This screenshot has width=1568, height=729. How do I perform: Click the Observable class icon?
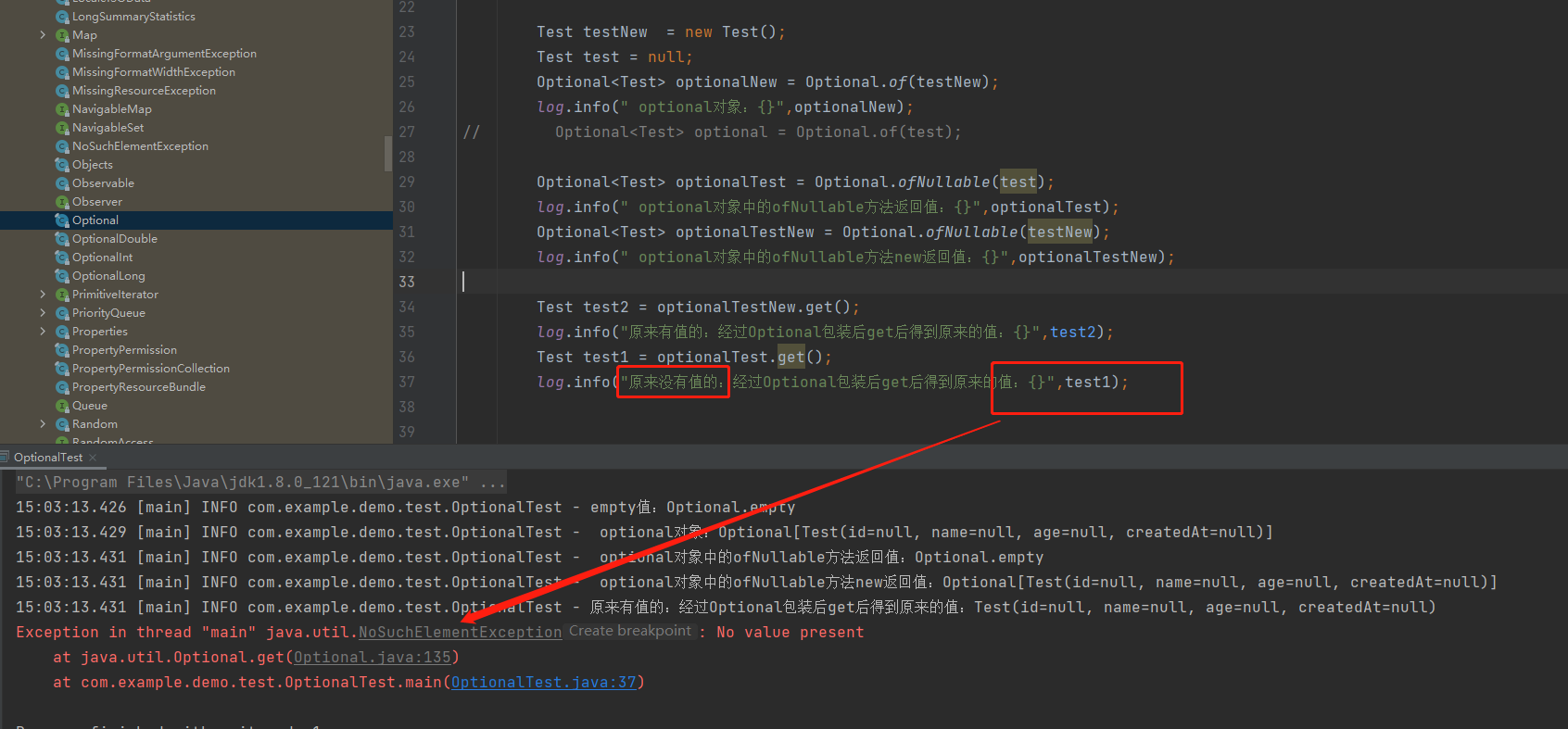(x=63, y=183)
